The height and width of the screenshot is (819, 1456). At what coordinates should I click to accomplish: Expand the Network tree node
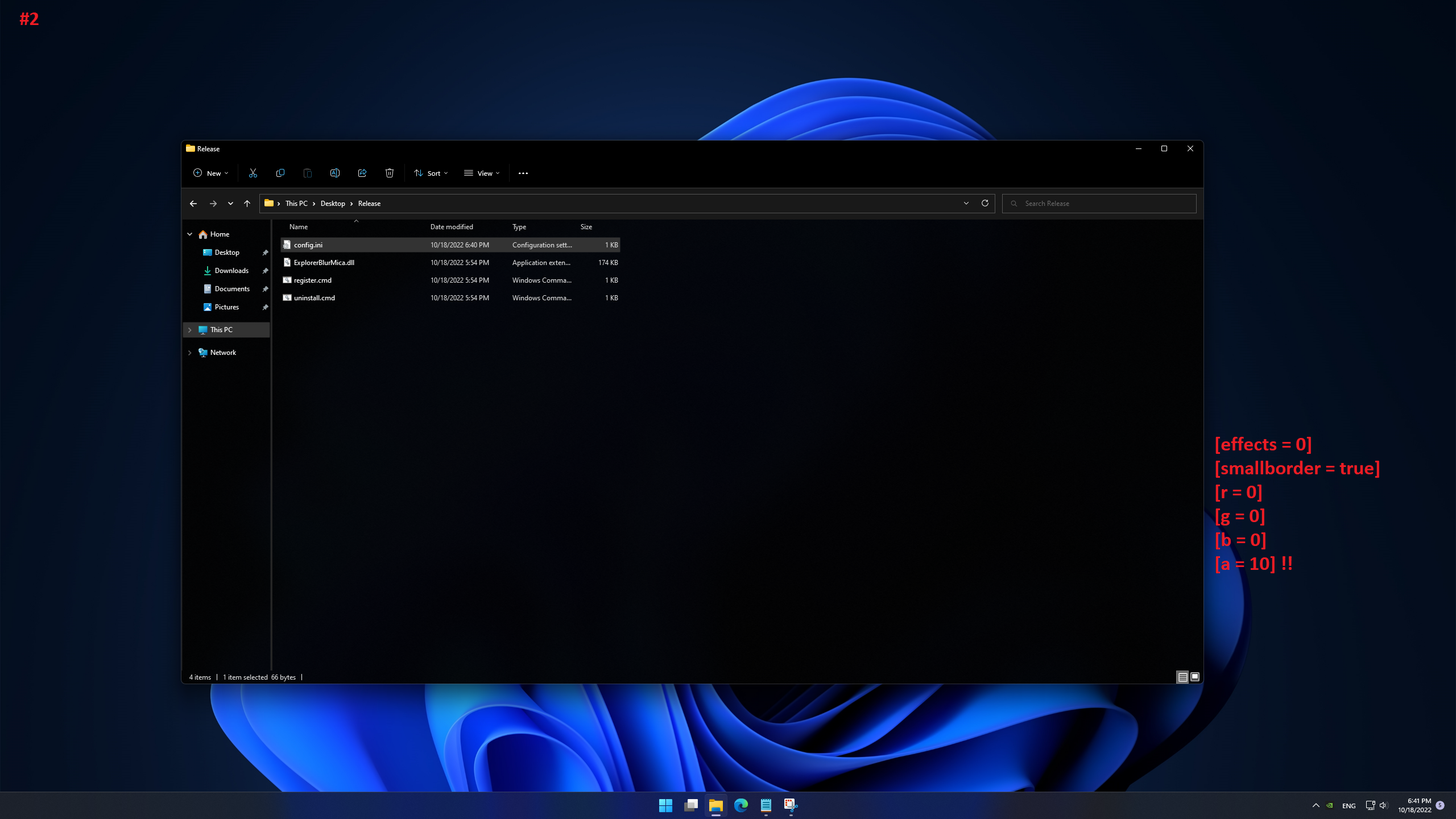[190, 353]
